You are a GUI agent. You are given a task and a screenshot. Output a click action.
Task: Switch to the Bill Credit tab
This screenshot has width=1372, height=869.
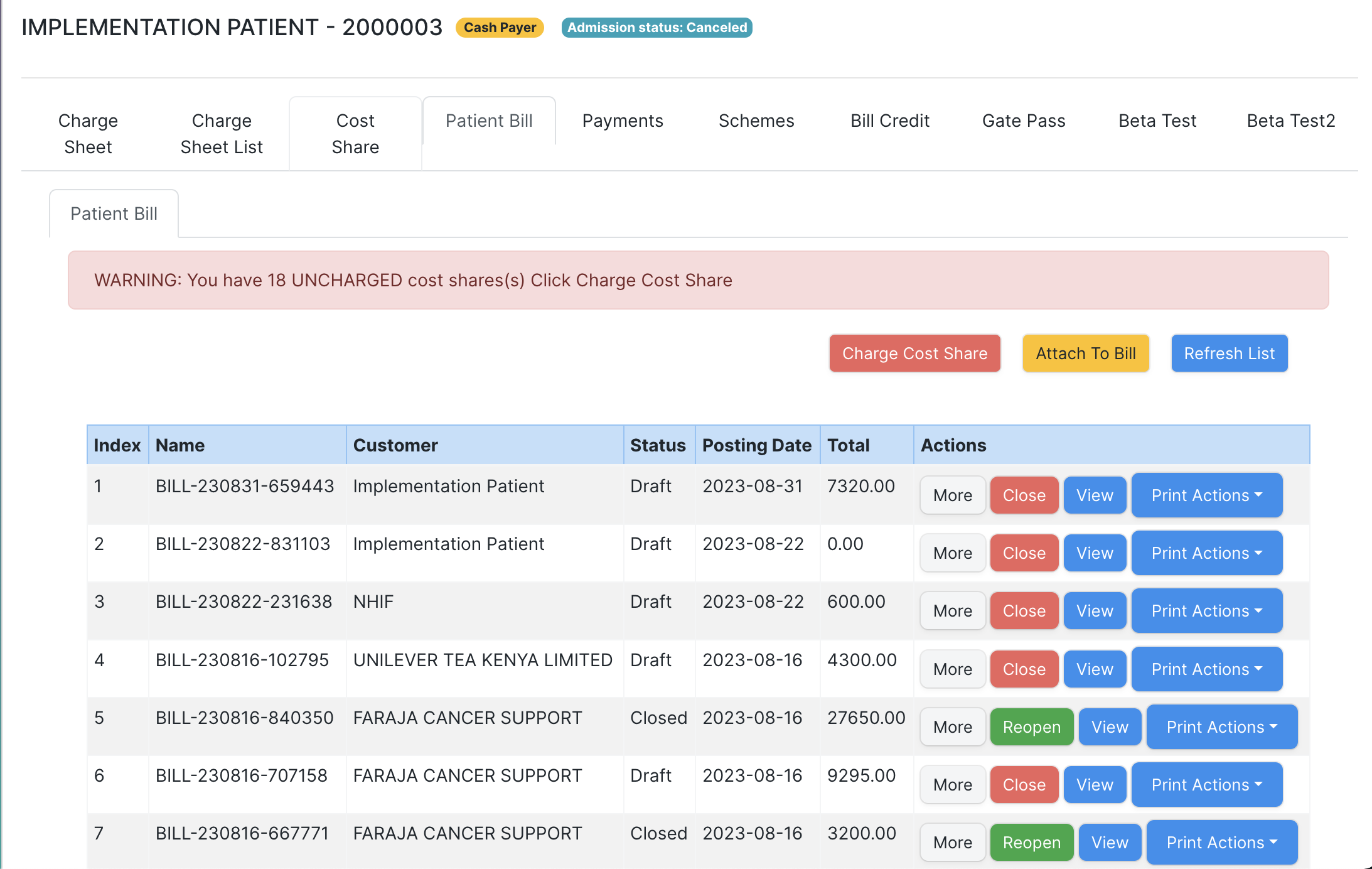pos(890,121)
